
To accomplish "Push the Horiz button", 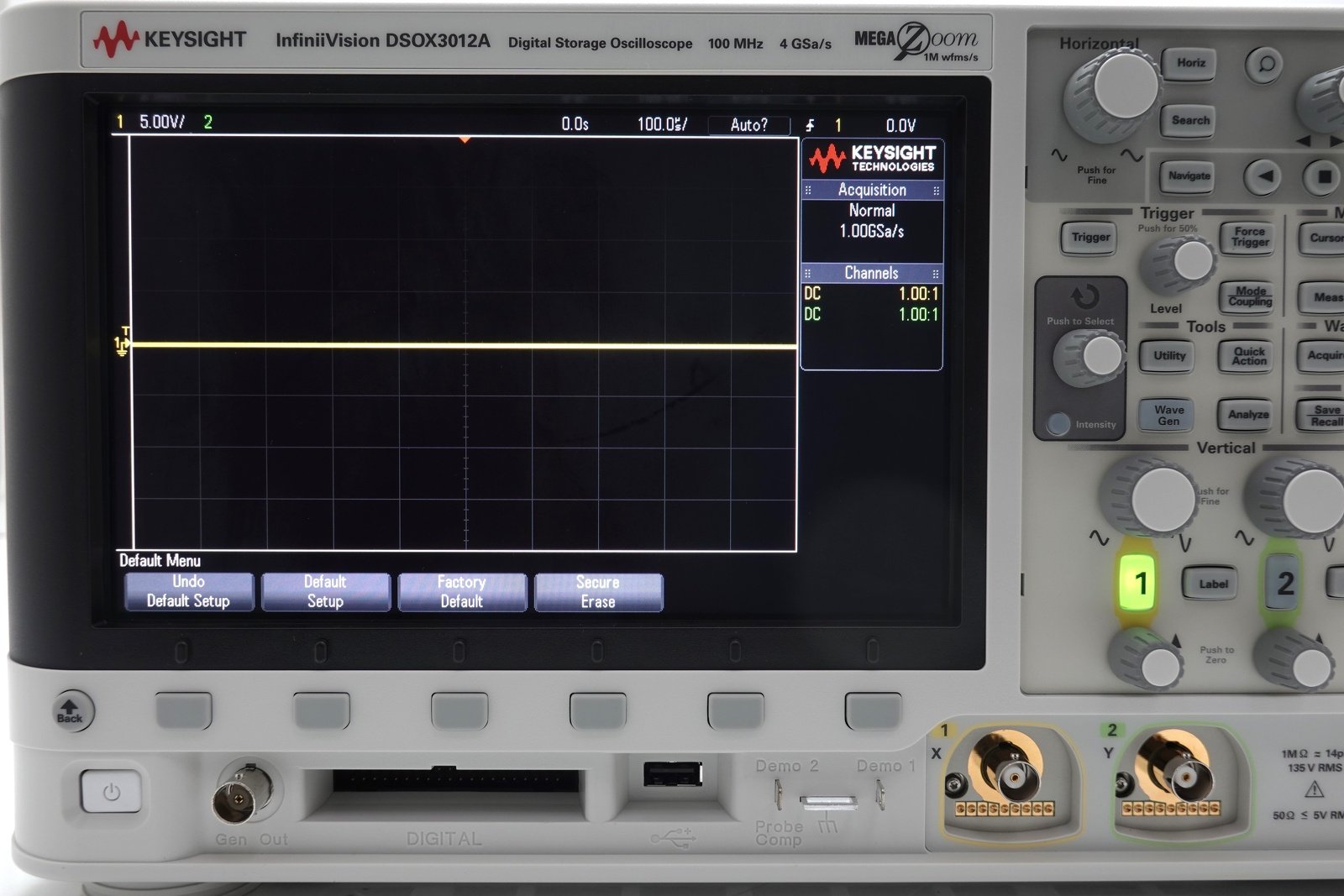I will pyautogui.click(x=1190, y=63).
